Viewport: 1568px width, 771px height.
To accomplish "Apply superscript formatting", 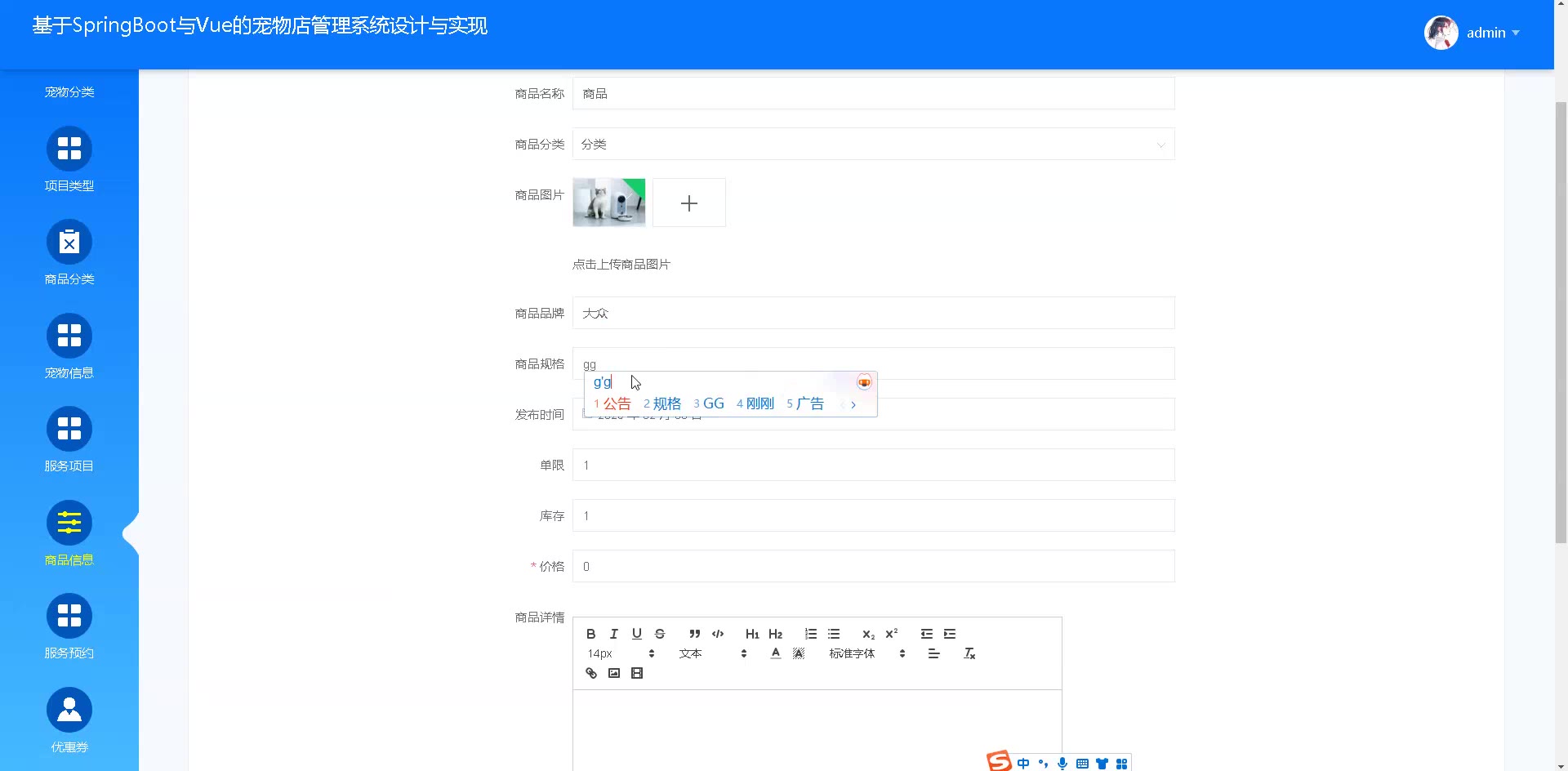I will [892, 634].
